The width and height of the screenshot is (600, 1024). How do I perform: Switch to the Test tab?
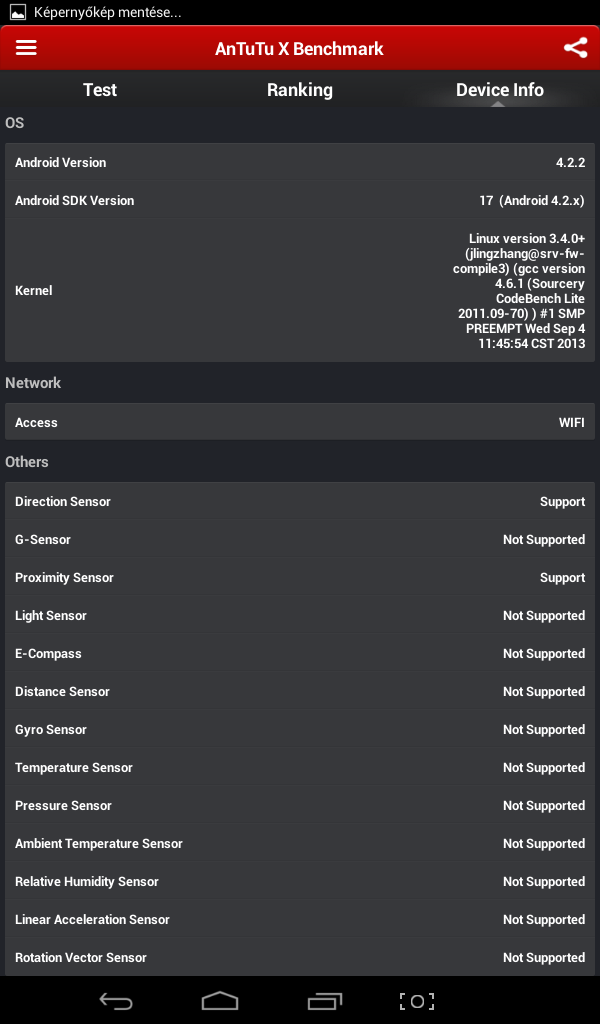(100, 90)
